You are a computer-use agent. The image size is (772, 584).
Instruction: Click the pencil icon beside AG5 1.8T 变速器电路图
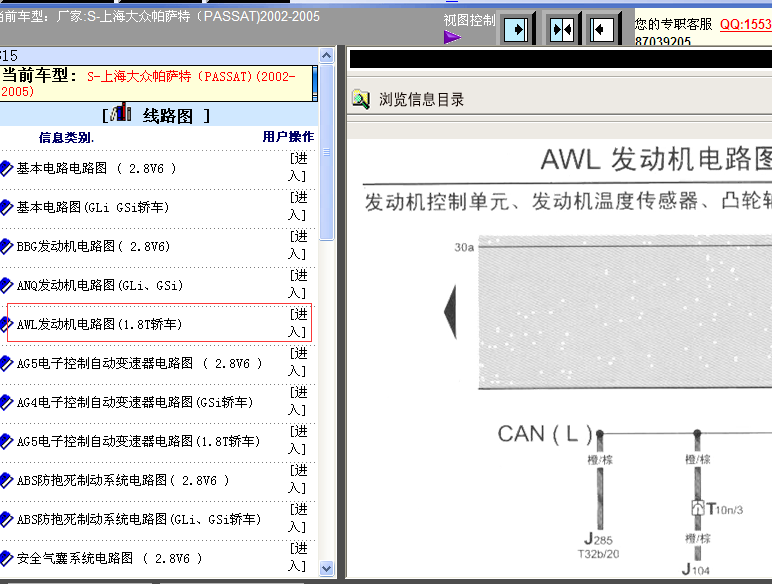point(6,441)
